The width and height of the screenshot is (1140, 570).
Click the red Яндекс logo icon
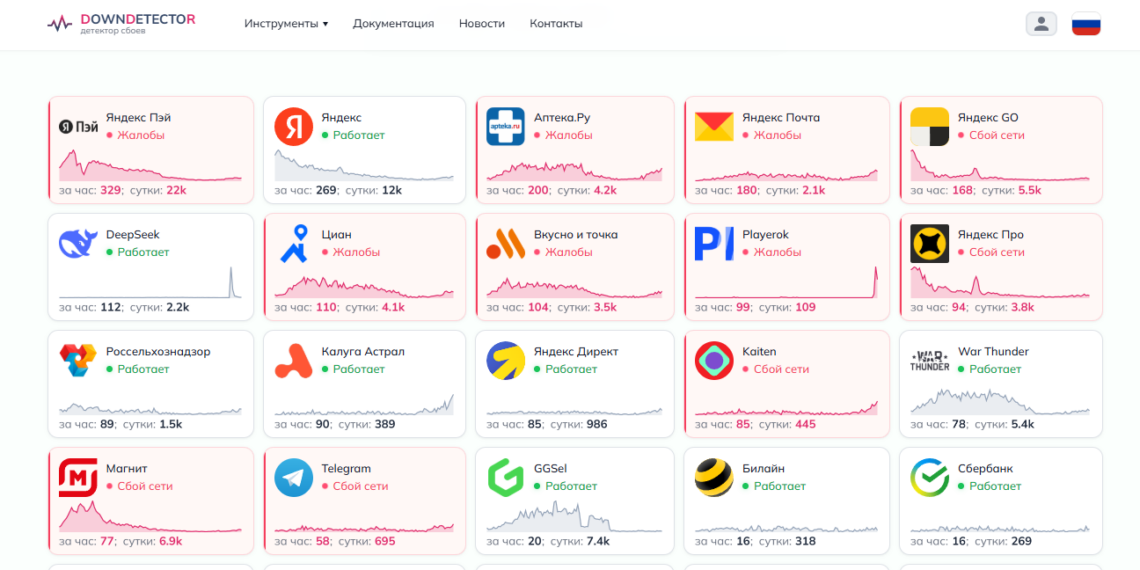coord(294,127)
